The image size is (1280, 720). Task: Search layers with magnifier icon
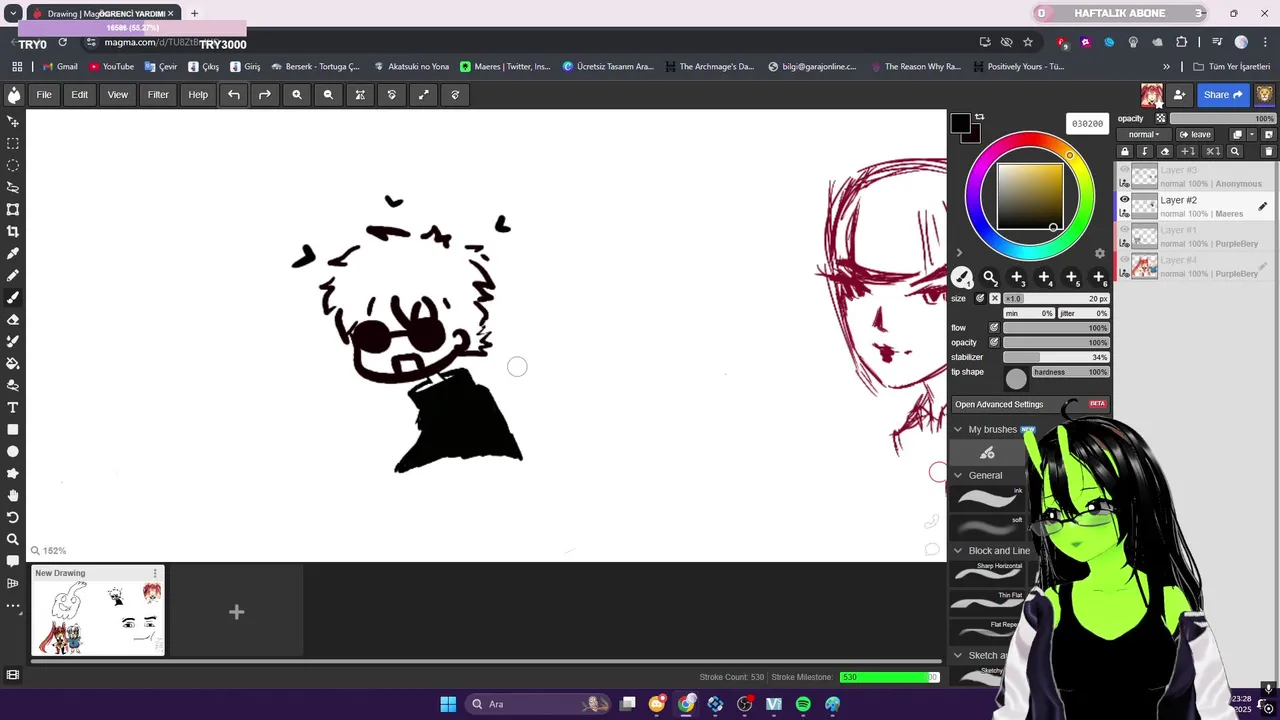click(1234, 151)
